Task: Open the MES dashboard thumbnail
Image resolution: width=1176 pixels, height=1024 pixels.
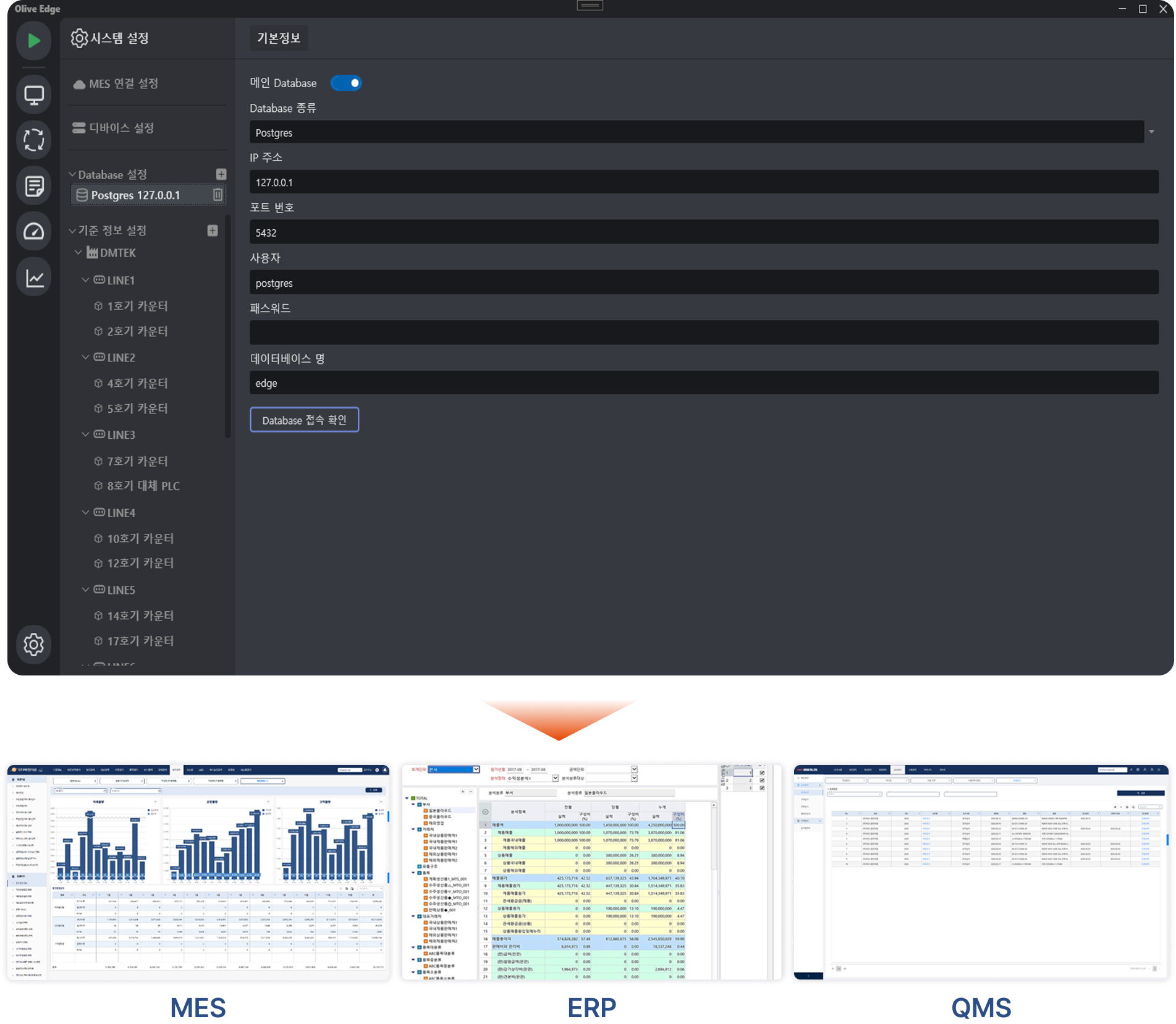Action: click(198, 873)
